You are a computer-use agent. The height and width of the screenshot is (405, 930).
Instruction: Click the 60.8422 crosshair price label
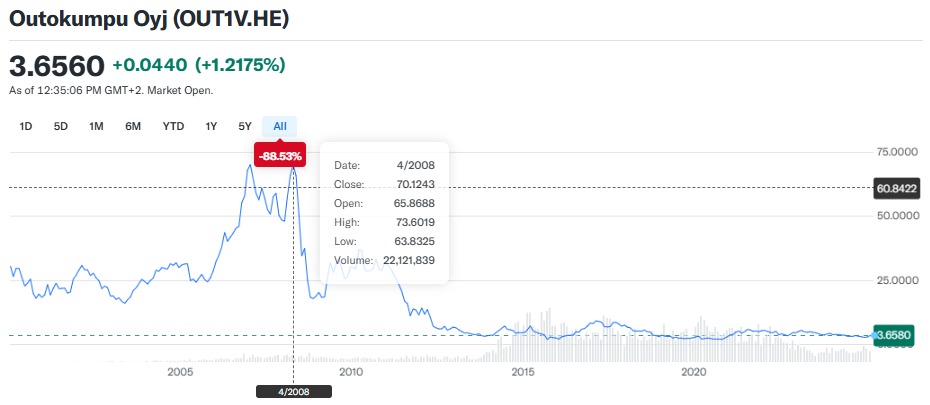[x=896, y=187]
